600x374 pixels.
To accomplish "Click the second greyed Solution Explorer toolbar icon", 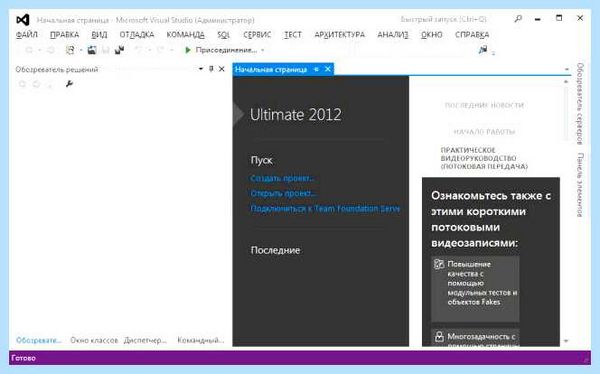I will (x=36, y=84).
